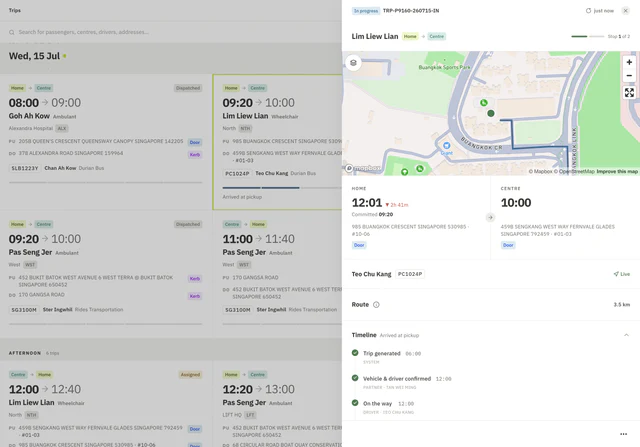Click plate SLB1223Y on Goh Ah Kow trip
Viewport: 640px width, 447px height.
click(24, 168)
